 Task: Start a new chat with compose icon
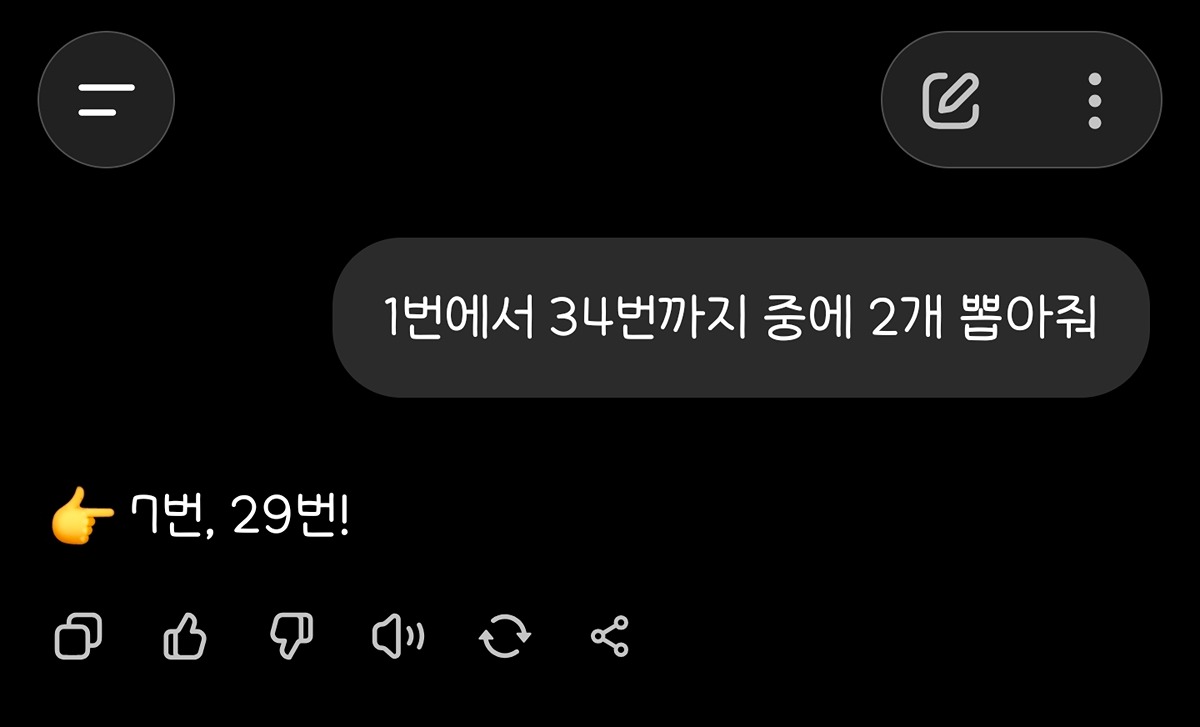[x=951, y=100]
